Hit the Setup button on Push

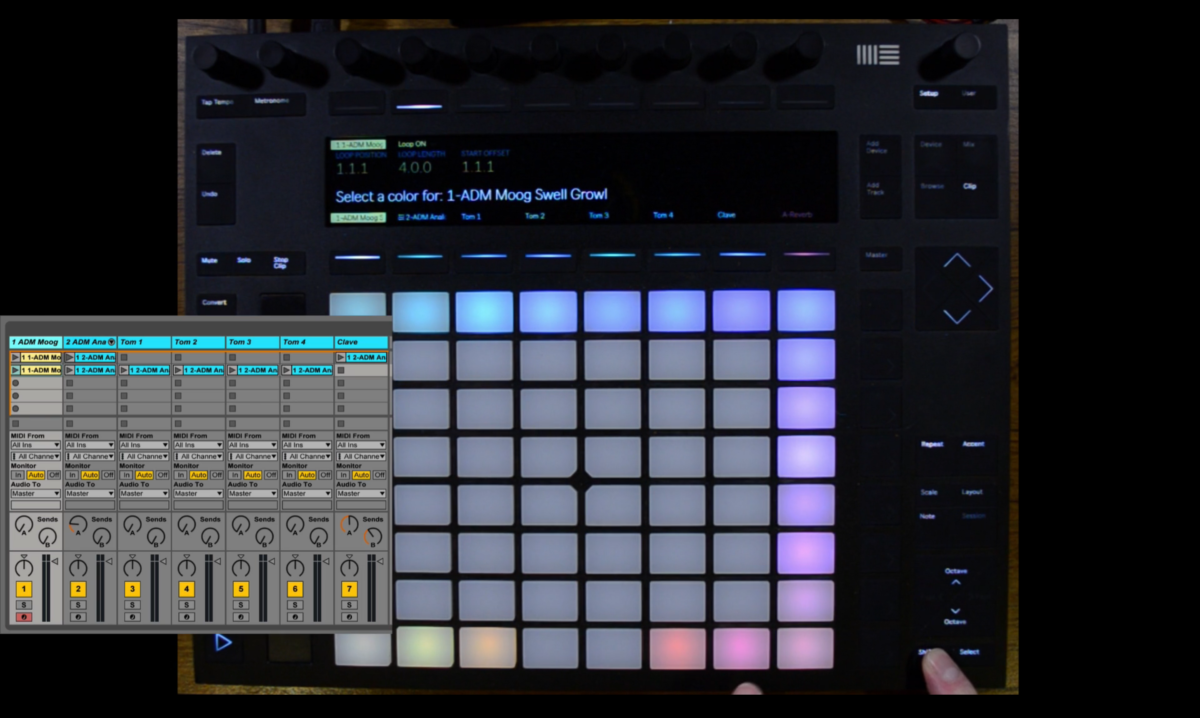(x=930, y=94)
